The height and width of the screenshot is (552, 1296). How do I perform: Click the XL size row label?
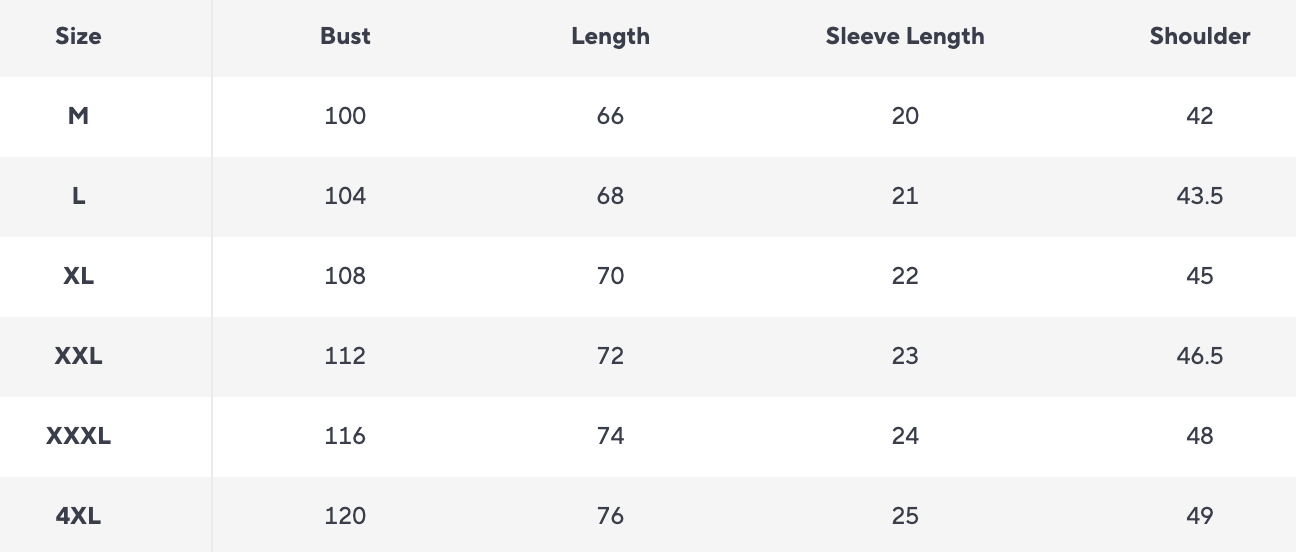point(78,276)
